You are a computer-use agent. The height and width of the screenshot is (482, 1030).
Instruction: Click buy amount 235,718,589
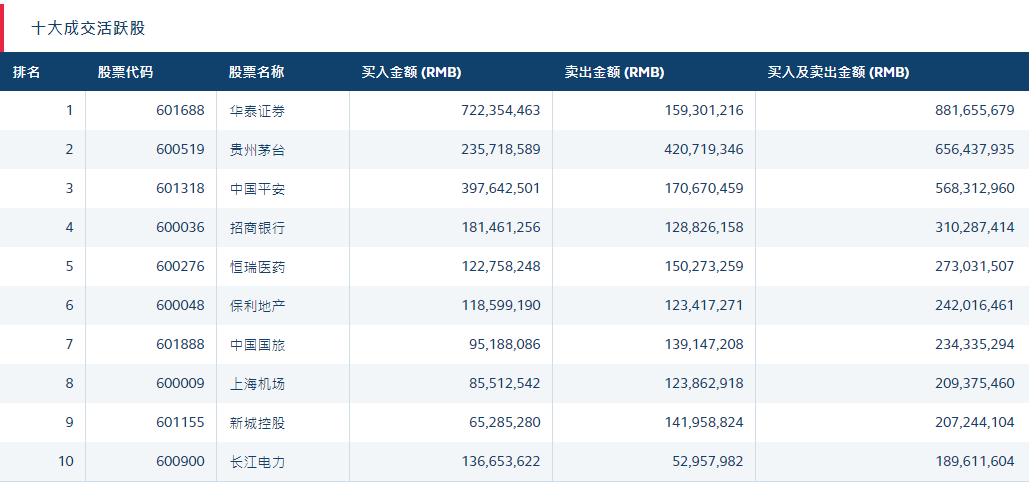point(502,149)
